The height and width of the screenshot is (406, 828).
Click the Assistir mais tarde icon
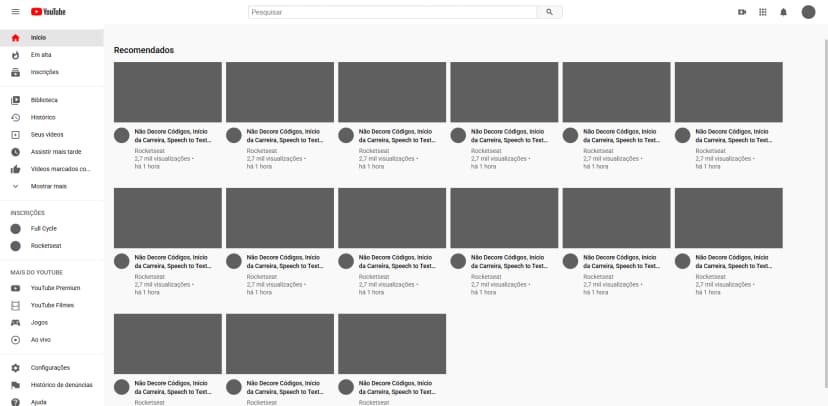click(15, 152)
